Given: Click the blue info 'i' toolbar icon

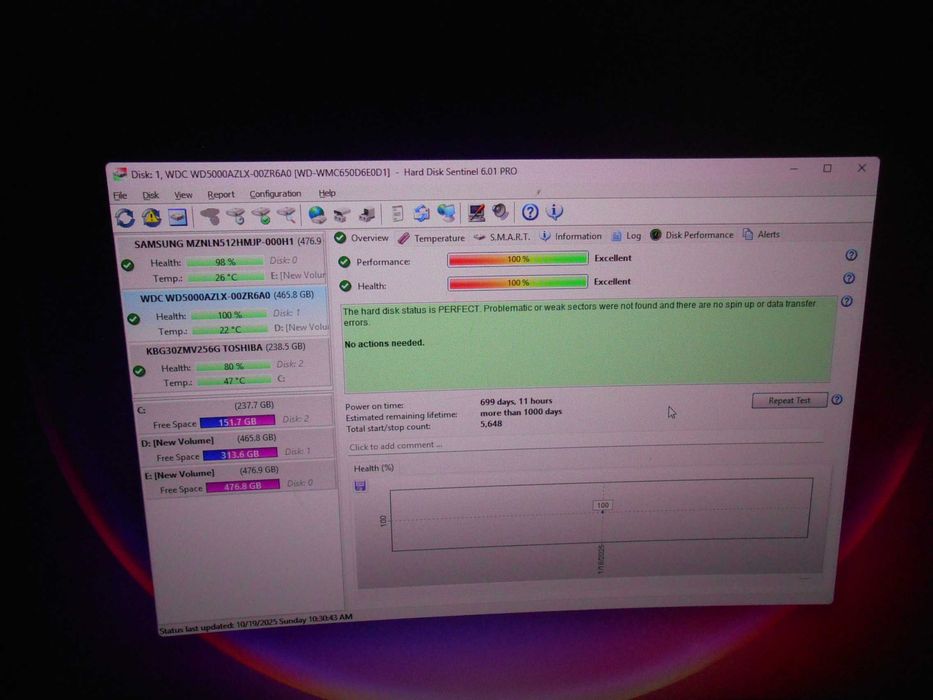Looking at the screenshot, I should pyautogui.click(x=555, y=211).
